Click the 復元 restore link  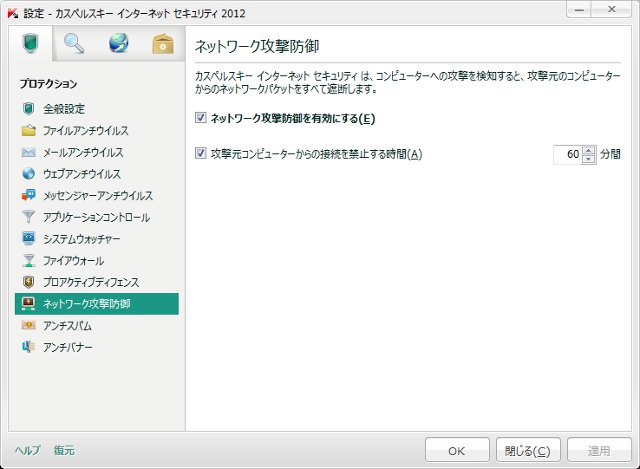point(64,450)
